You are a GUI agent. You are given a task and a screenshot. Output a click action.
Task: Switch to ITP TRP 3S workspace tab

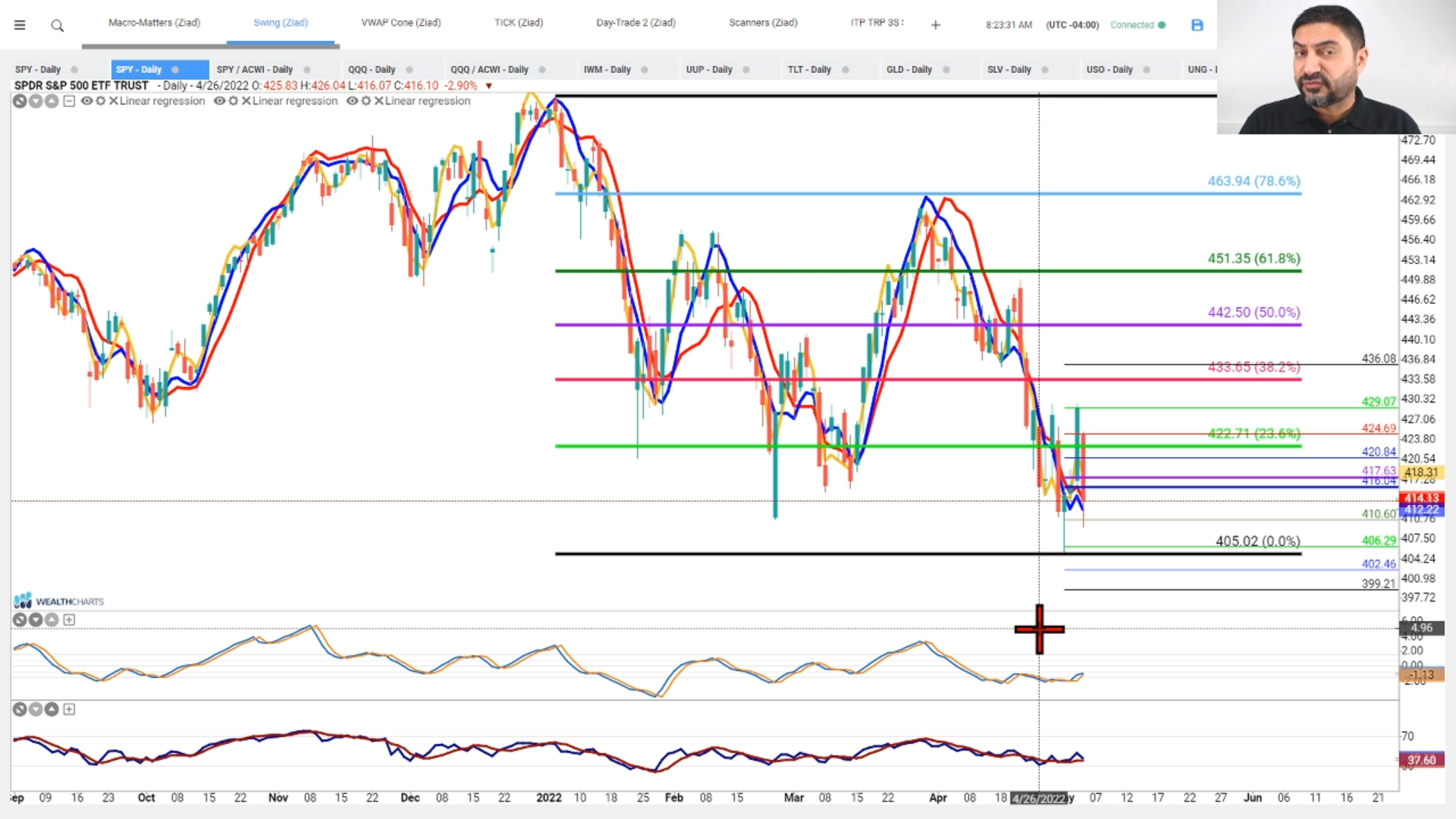[x=877, y=23]
